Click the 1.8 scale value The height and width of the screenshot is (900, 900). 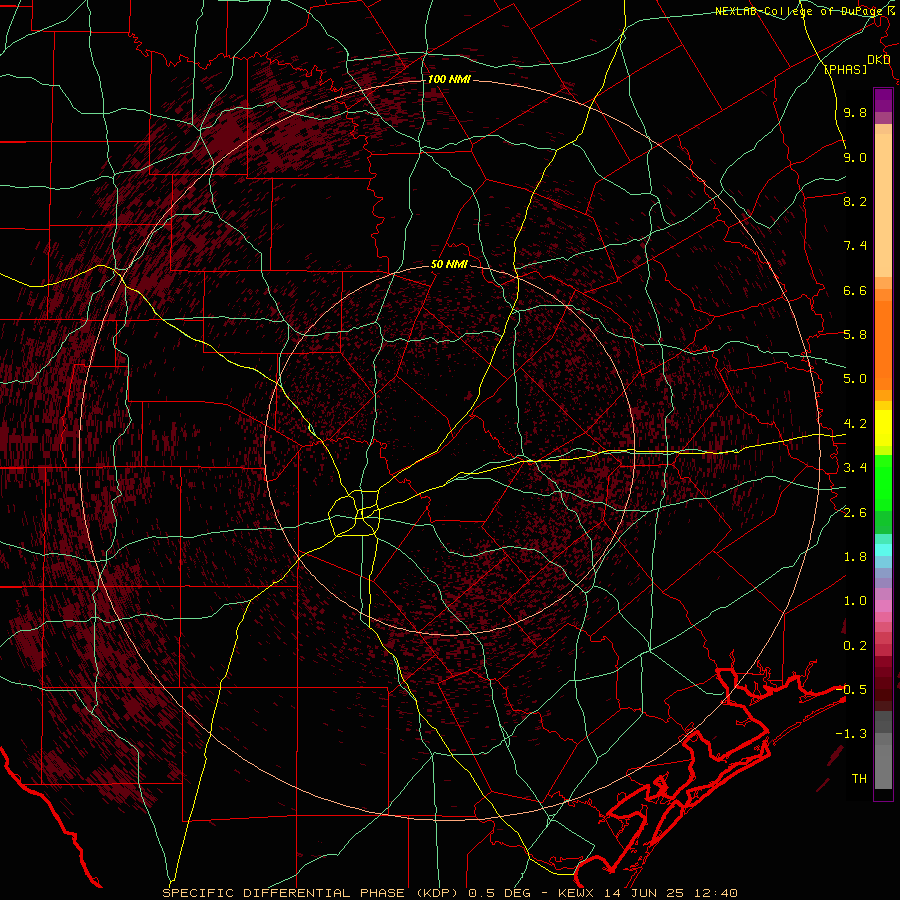point(855,557)
